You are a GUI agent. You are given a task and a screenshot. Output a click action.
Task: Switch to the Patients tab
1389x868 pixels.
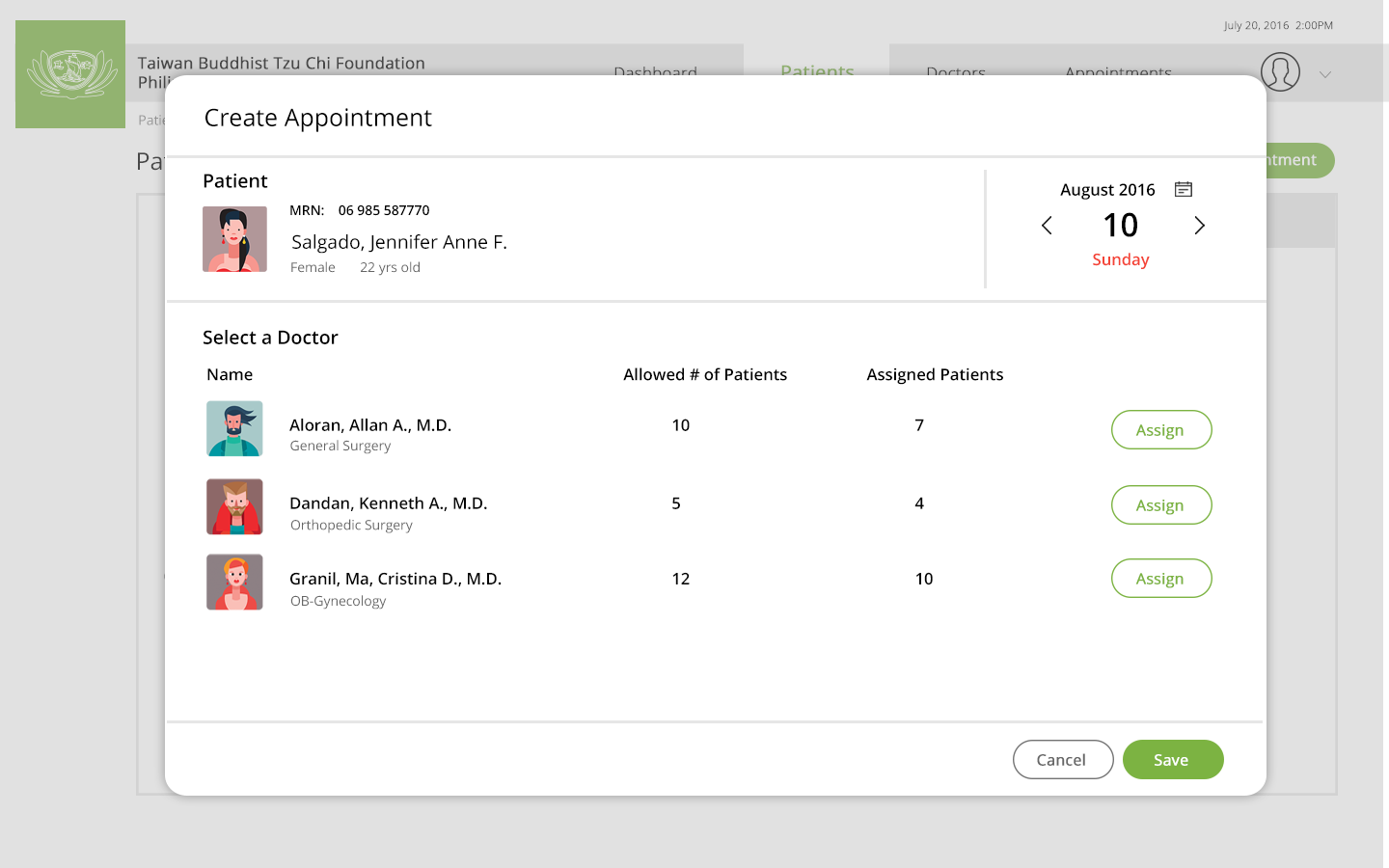point(817,69)
